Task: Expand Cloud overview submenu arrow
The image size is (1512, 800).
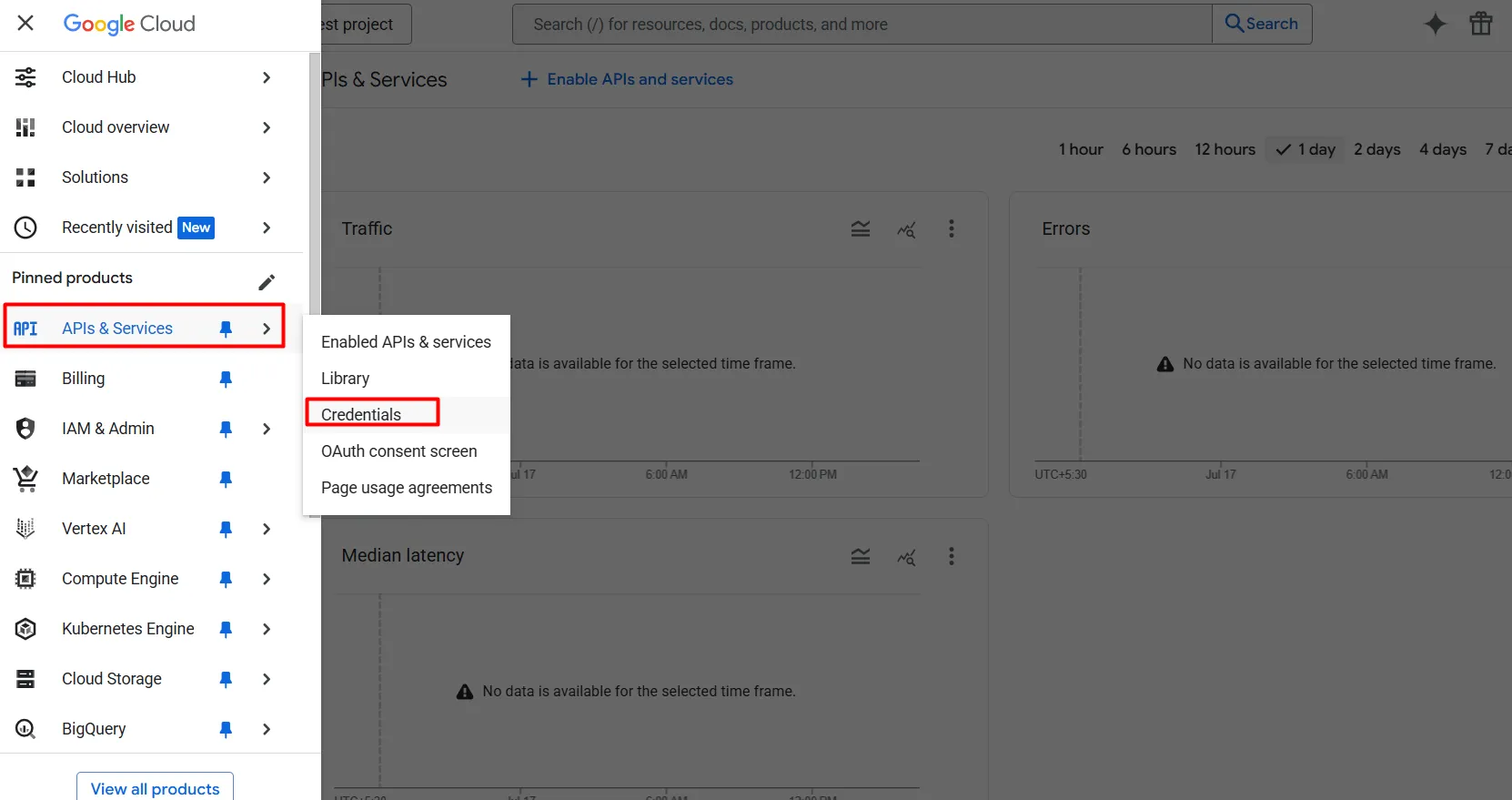Action: [x=267, y=127]
